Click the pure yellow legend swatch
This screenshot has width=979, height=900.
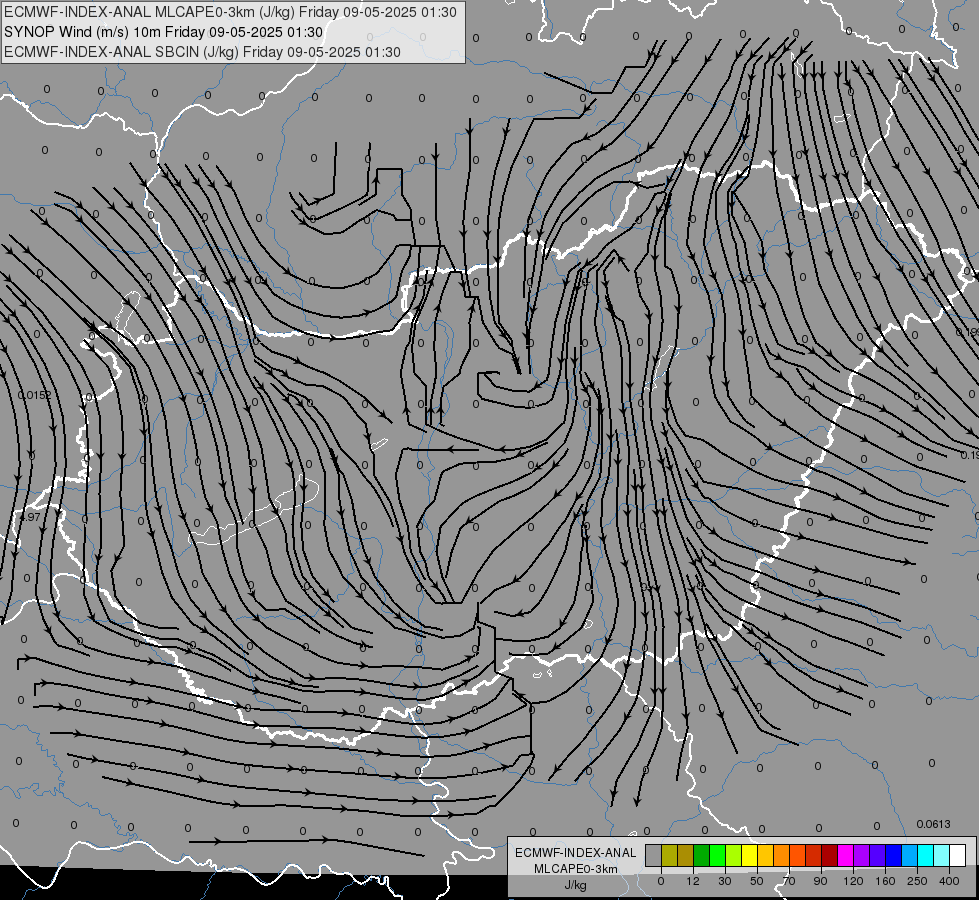[x=749, y=855]
